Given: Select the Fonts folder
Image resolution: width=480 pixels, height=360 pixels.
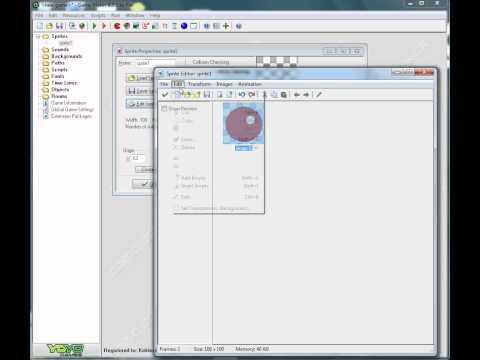Looking at the screenshot, I should coord(57,76).
